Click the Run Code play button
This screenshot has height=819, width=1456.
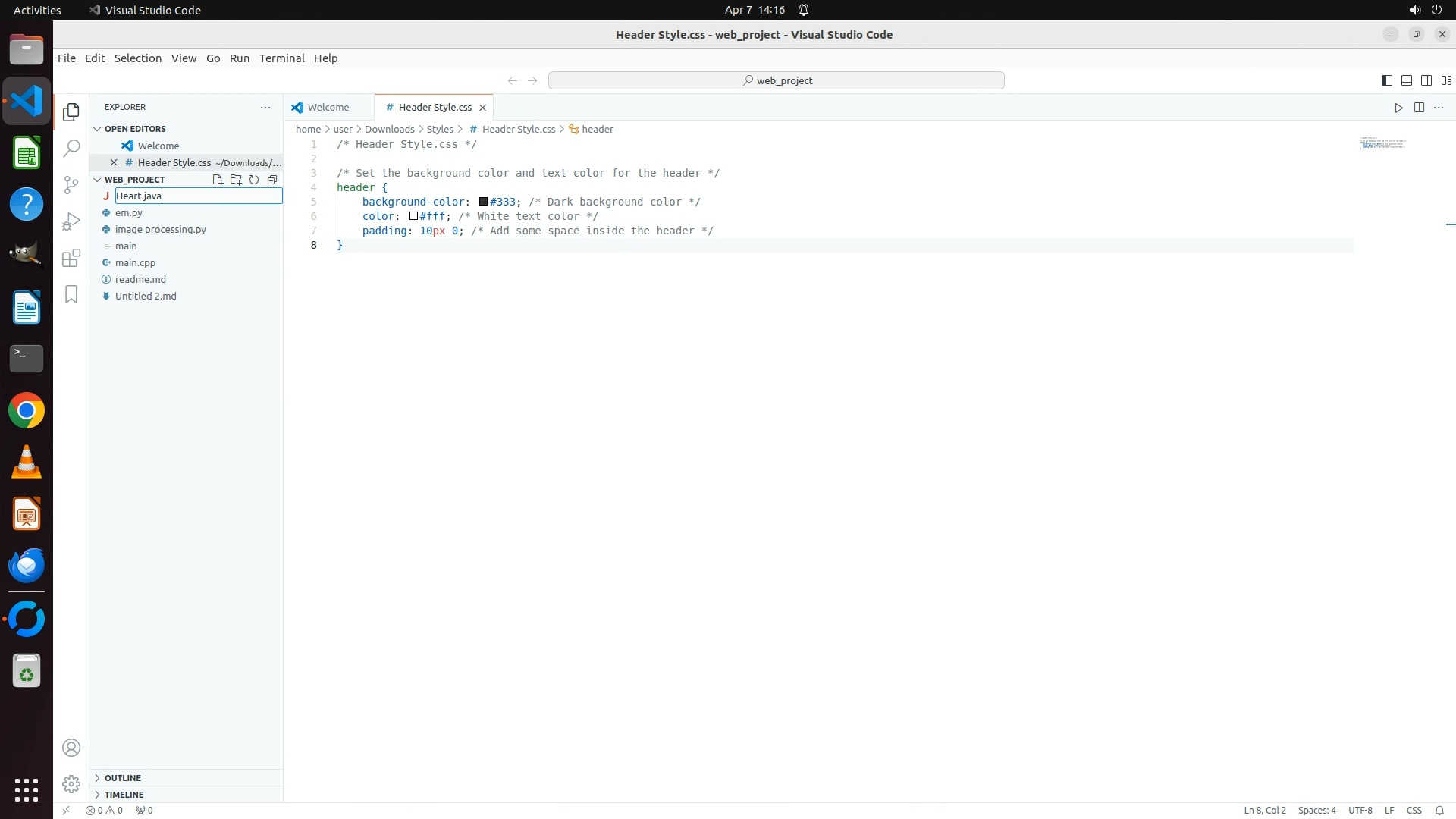[1398, 108]
